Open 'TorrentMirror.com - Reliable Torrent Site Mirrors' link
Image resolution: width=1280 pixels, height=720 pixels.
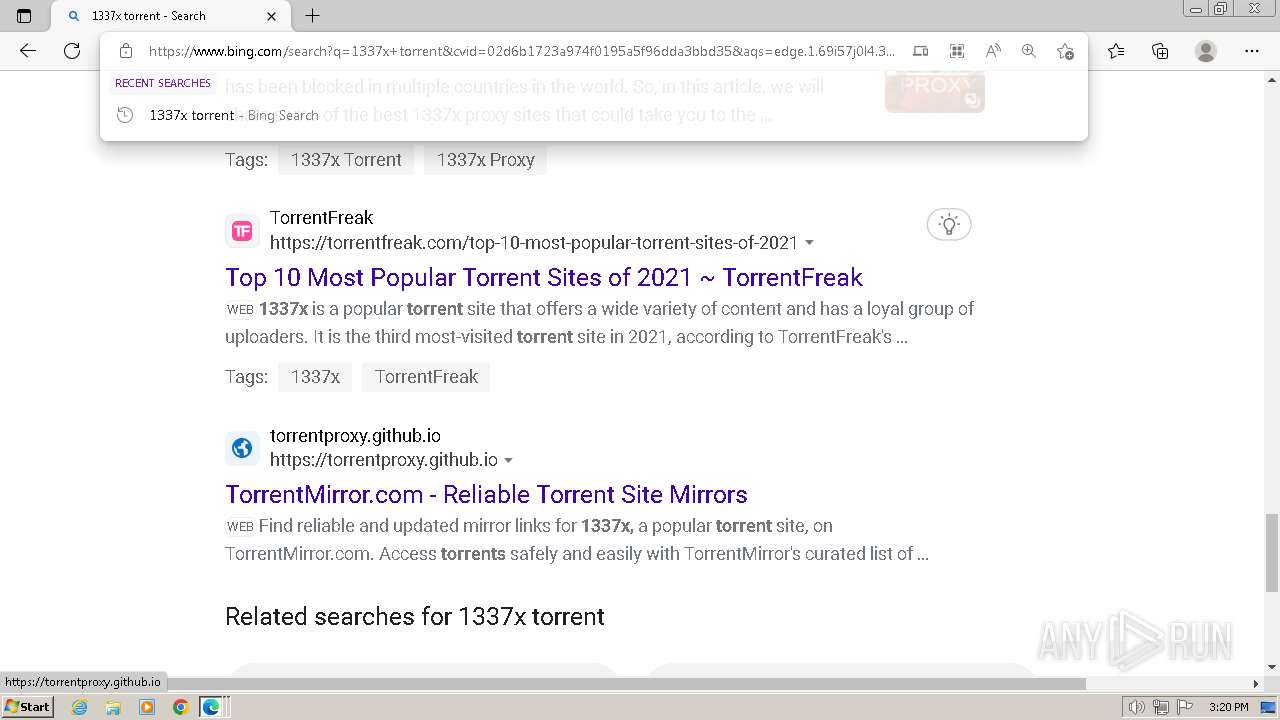click(486, 494)
